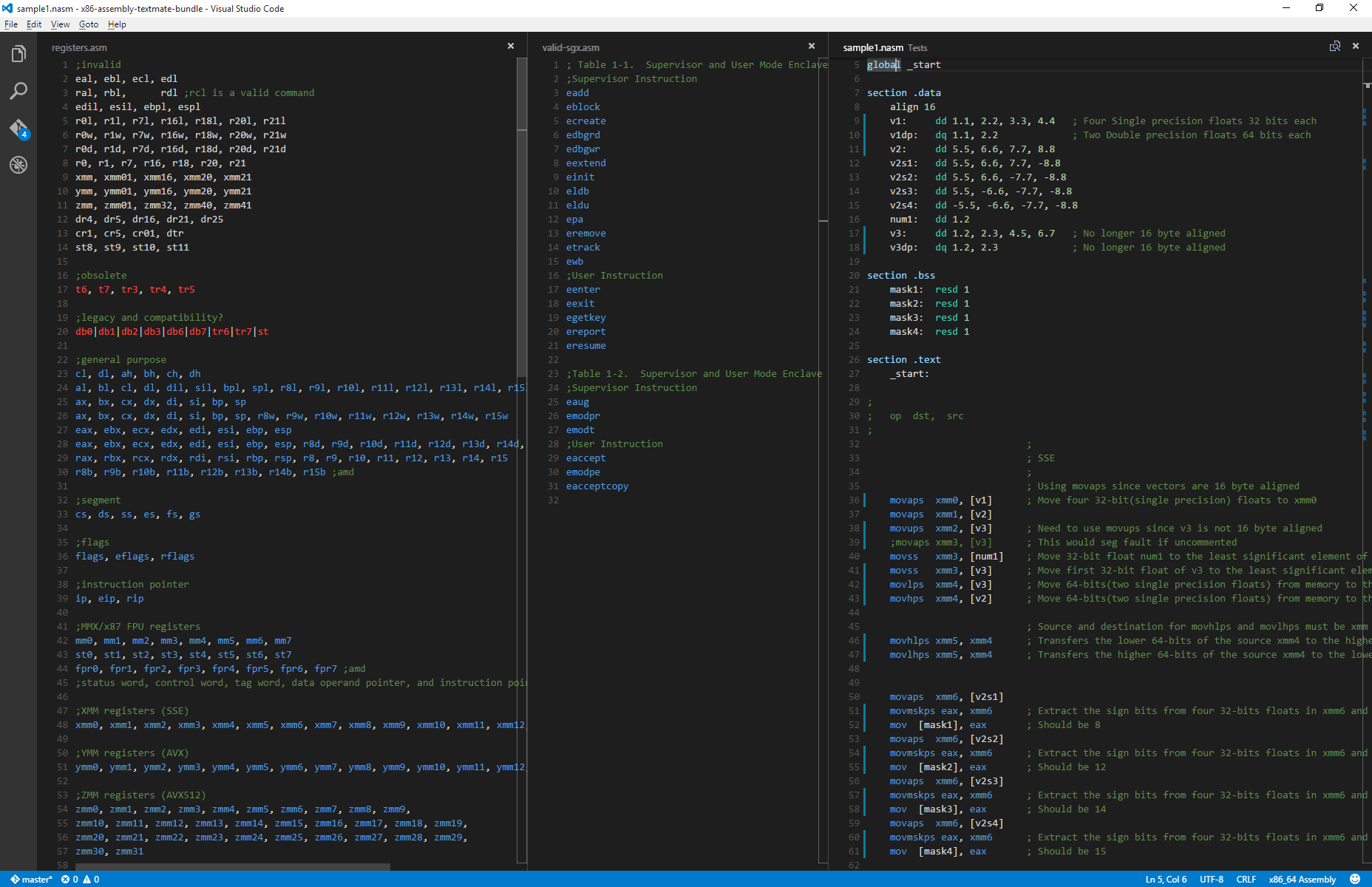Switch to the valid-sgx.asm tab
1372x887 pixels.
point(571,47)
